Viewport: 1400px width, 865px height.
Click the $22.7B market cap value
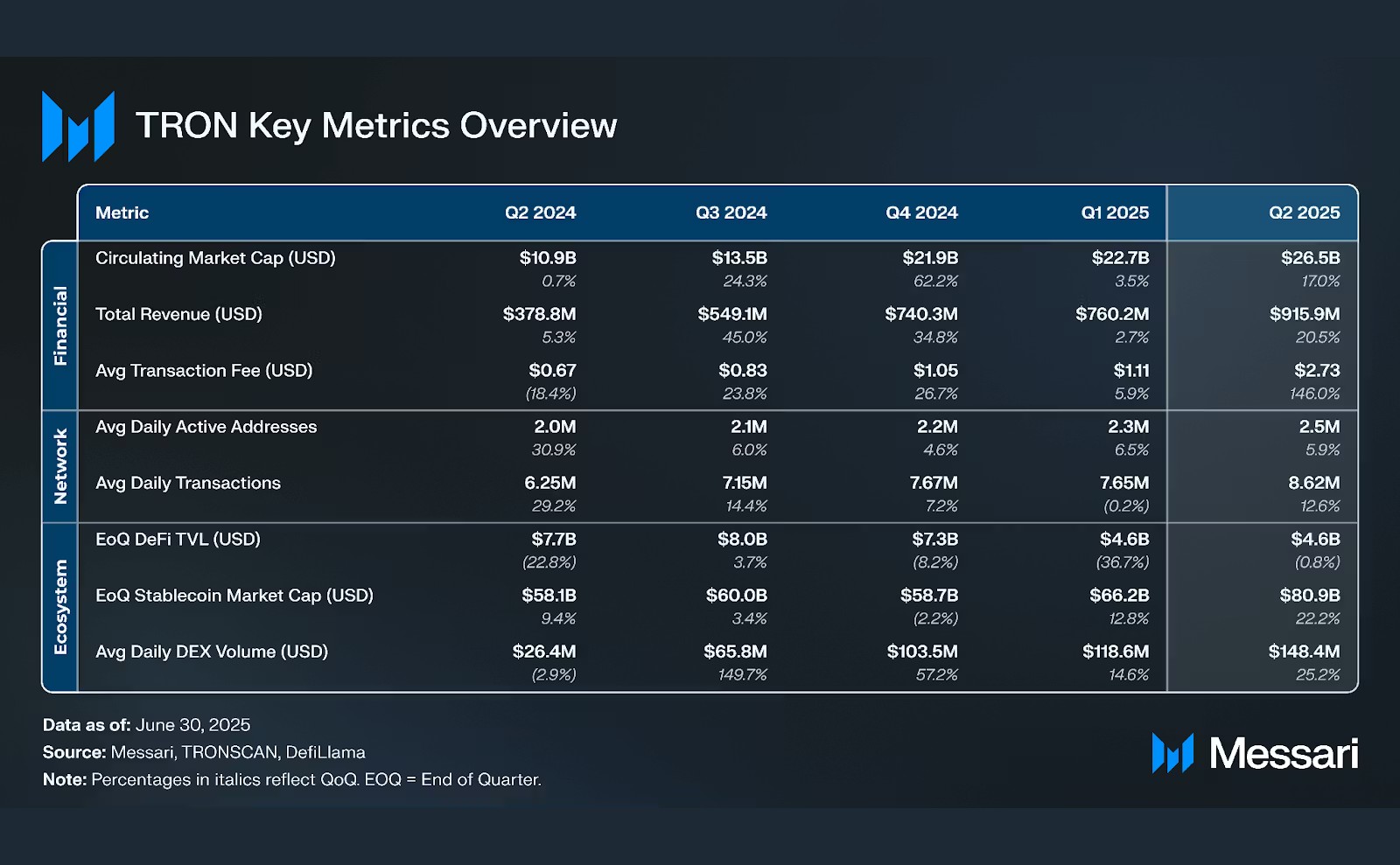[1120, 258]
